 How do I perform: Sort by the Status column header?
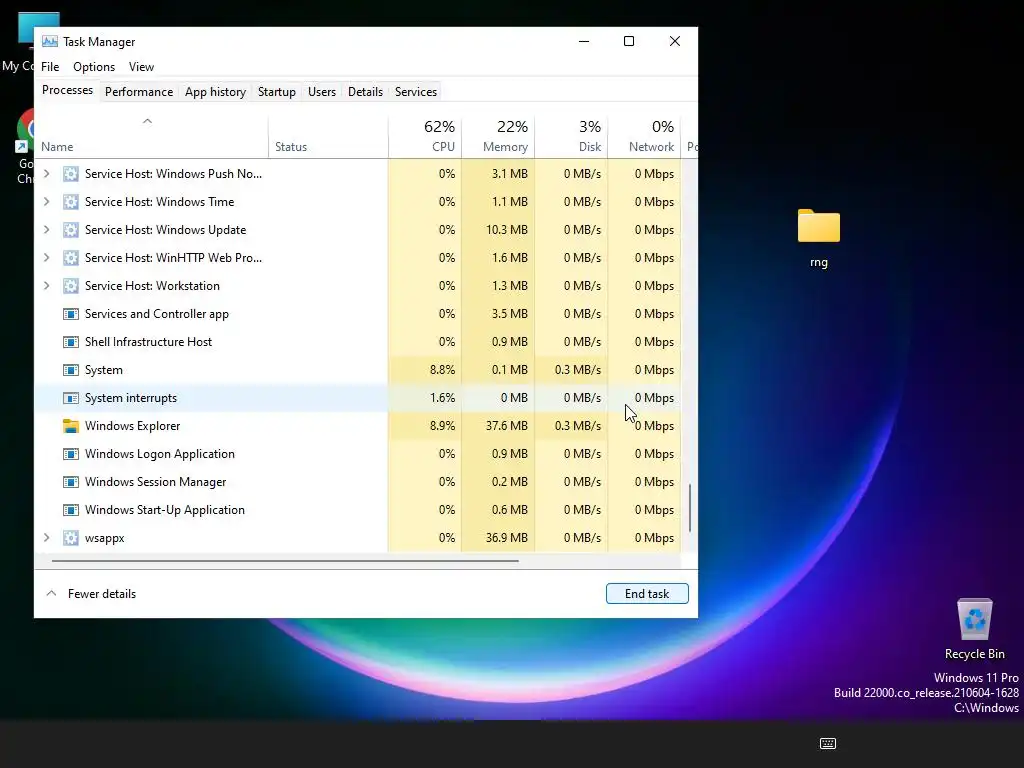point(328,137)
